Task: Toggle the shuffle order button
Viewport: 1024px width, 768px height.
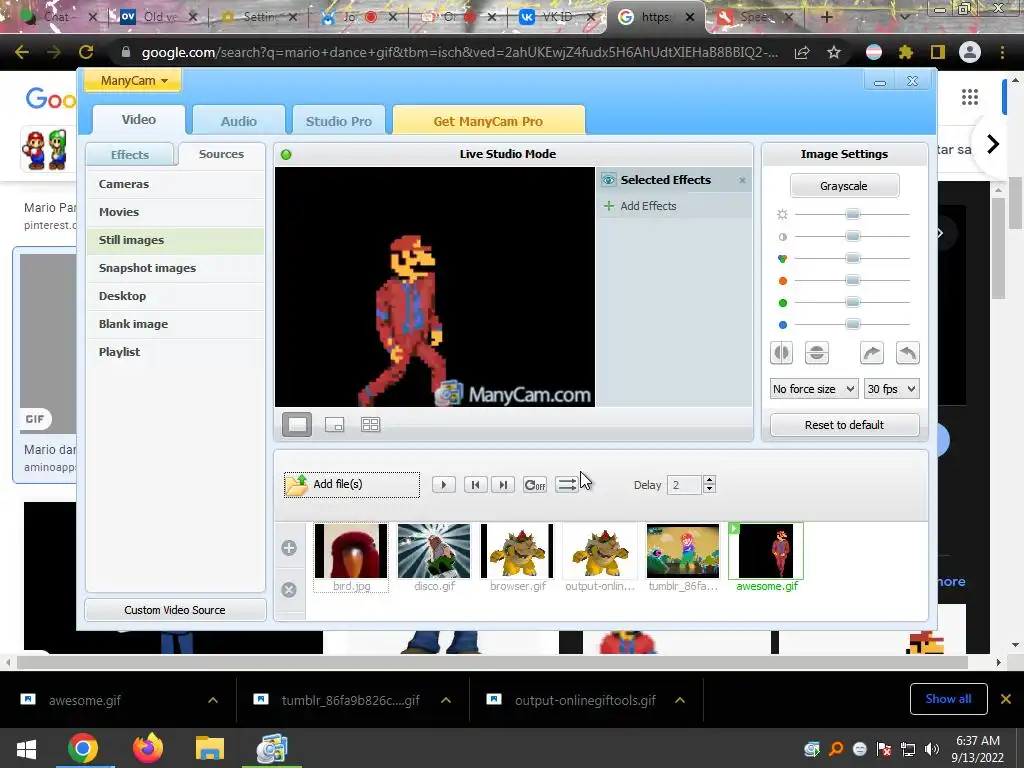Action: tap(566, 485)
